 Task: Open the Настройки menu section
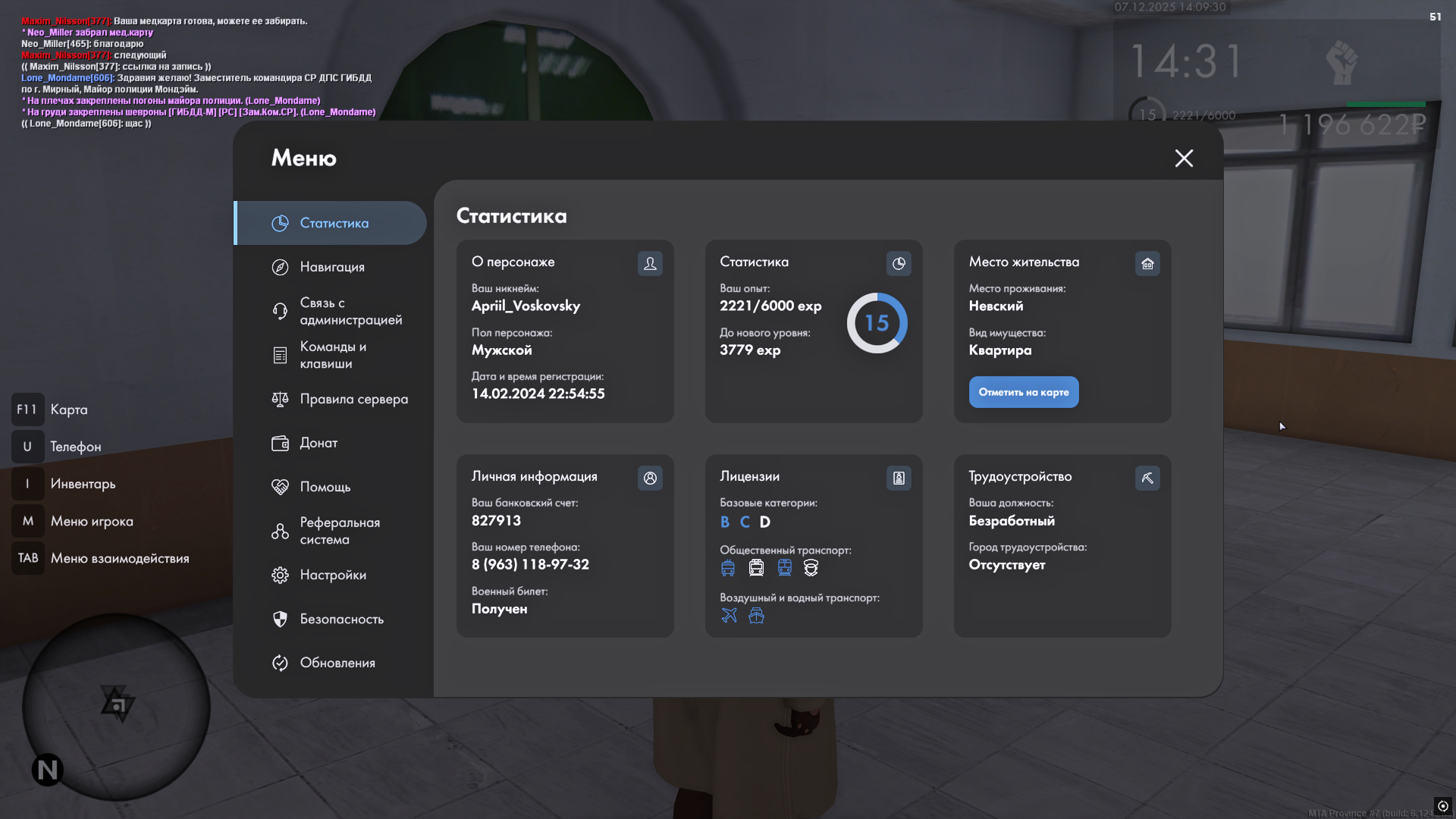point(332,575)
